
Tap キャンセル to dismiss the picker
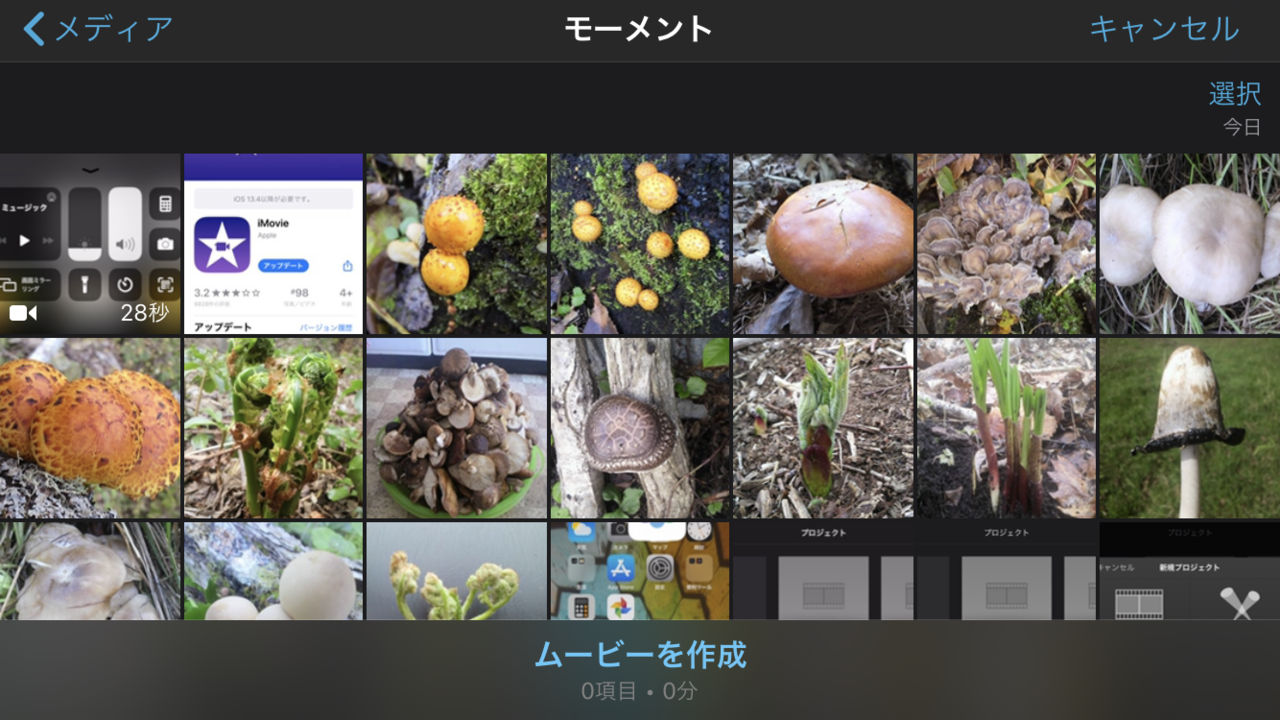point(1164,29)
